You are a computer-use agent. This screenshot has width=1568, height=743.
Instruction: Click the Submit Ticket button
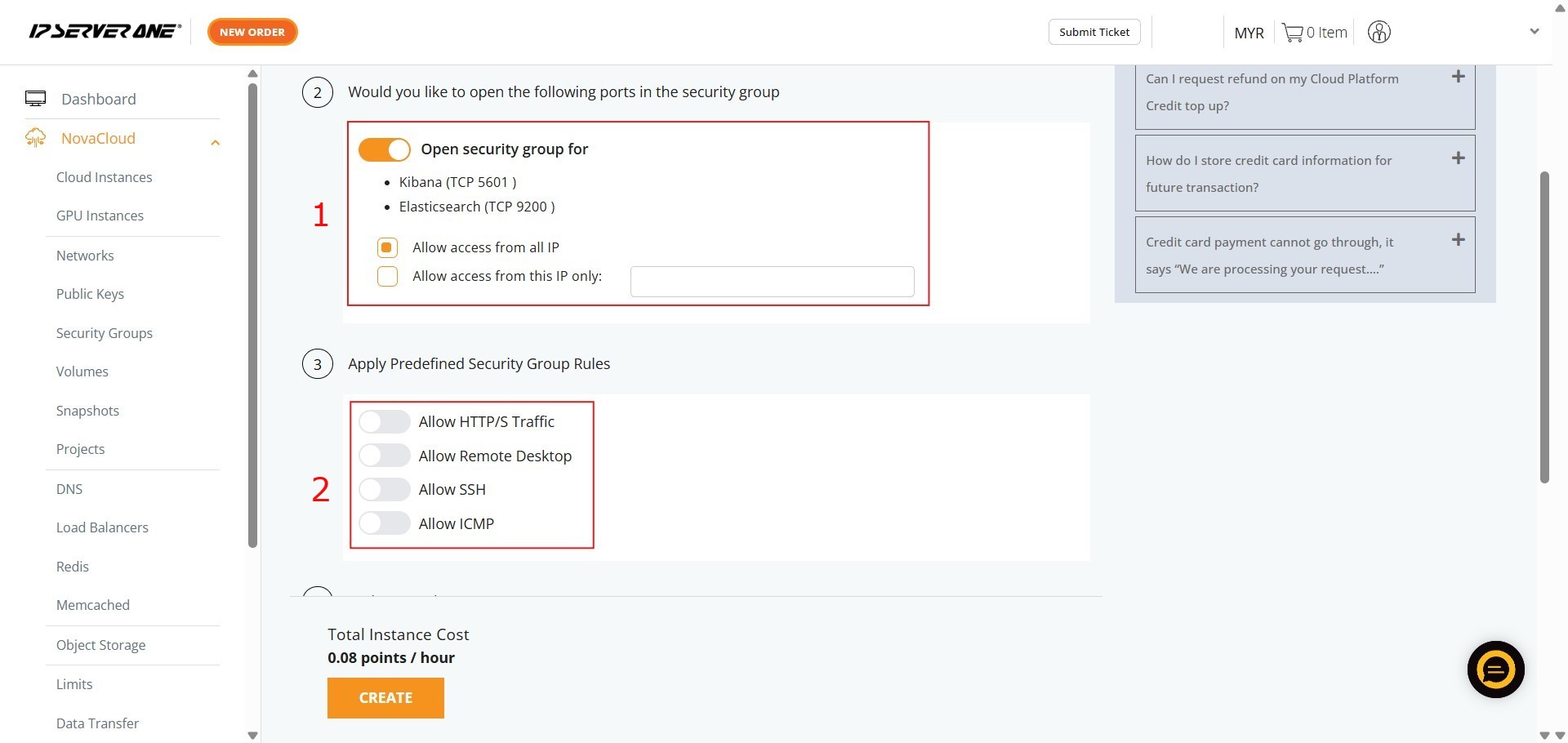coord(1094,32)
